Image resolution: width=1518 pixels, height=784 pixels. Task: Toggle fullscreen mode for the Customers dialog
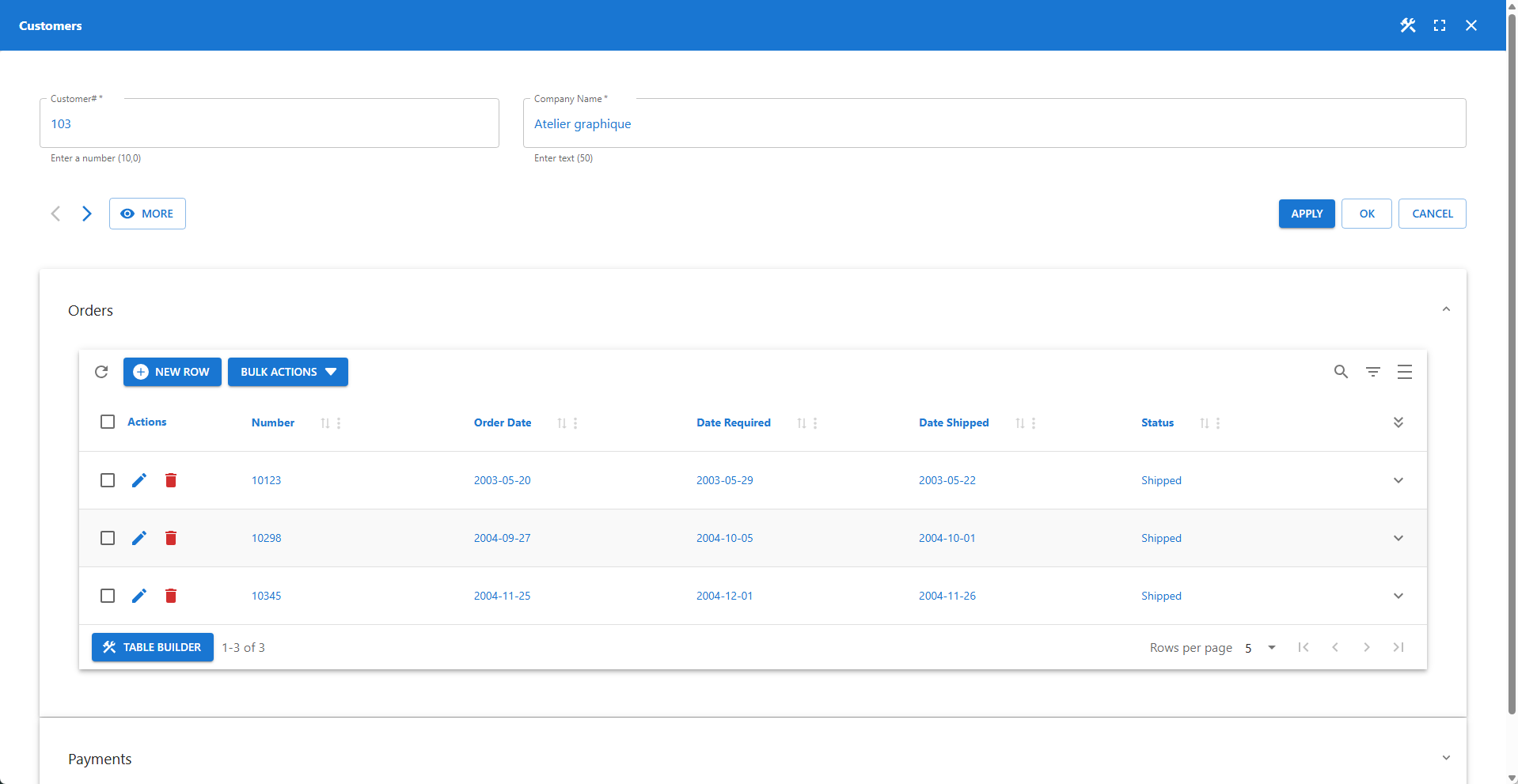[1440, 25]
